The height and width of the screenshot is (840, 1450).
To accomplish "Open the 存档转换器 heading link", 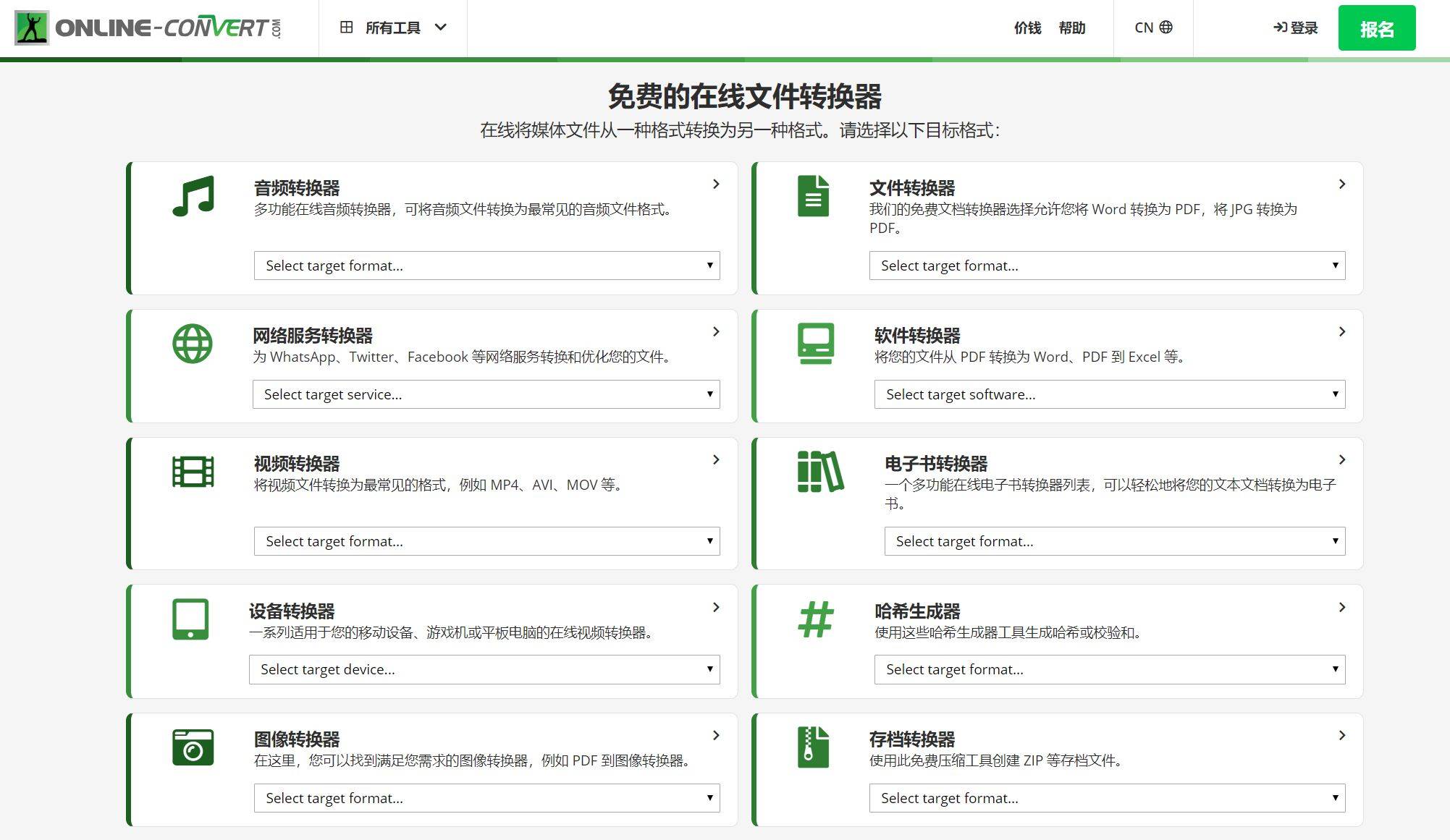I will 912,739.
